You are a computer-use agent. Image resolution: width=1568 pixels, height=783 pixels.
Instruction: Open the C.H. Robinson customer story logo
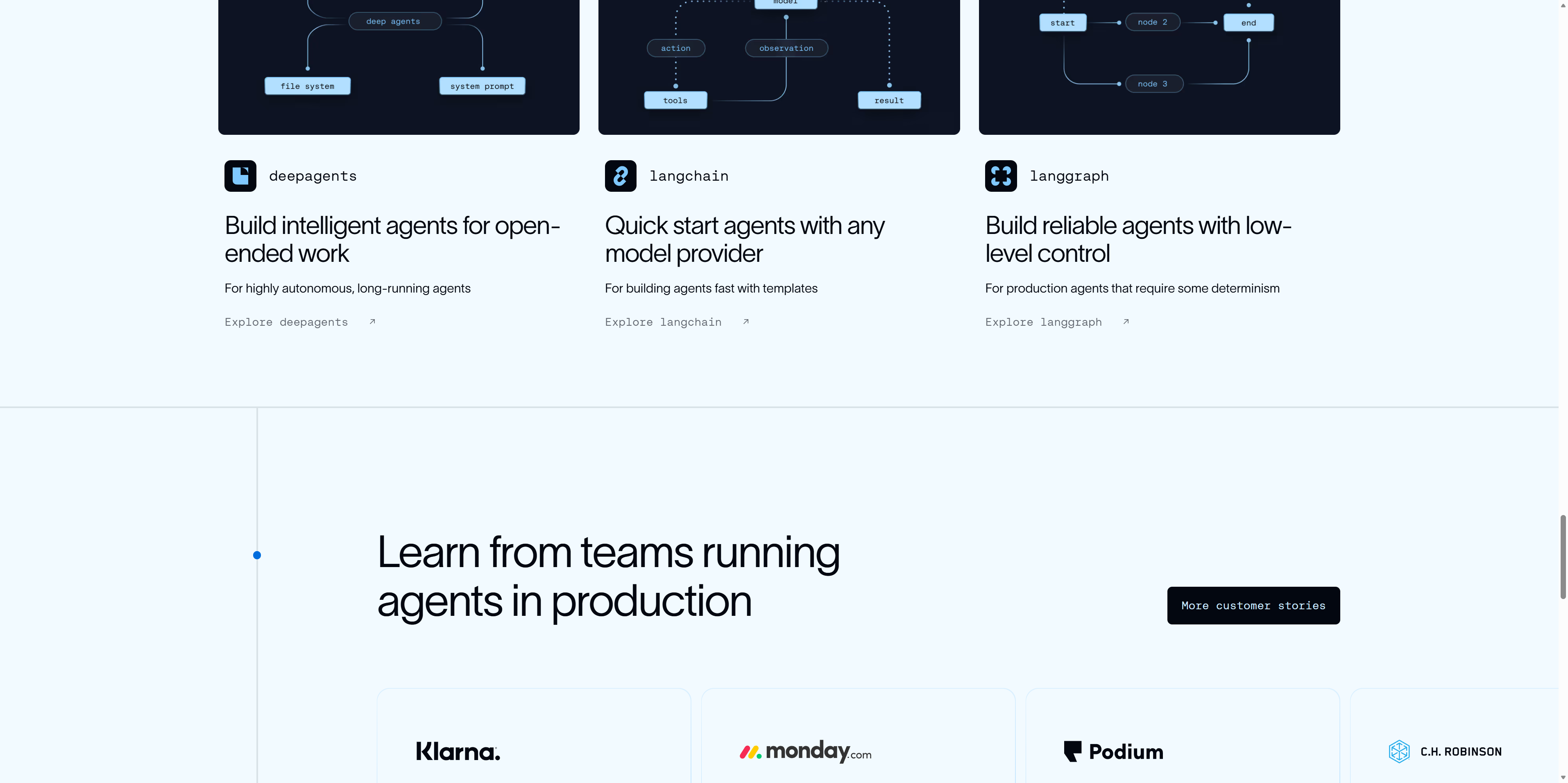1445,751
